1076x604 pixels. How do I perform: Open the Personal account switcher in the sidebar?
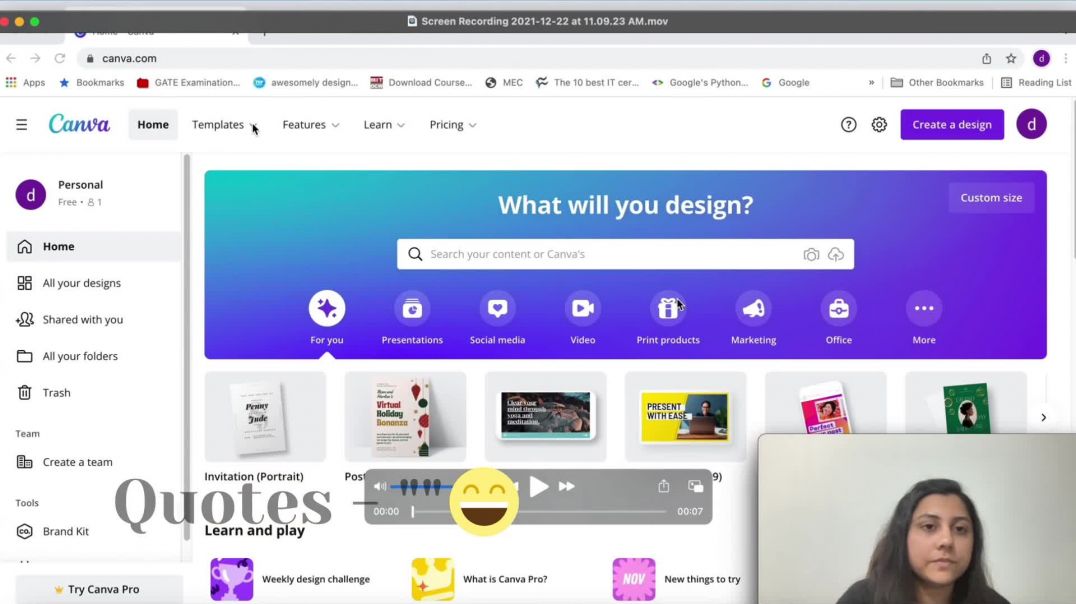(93, 194)
